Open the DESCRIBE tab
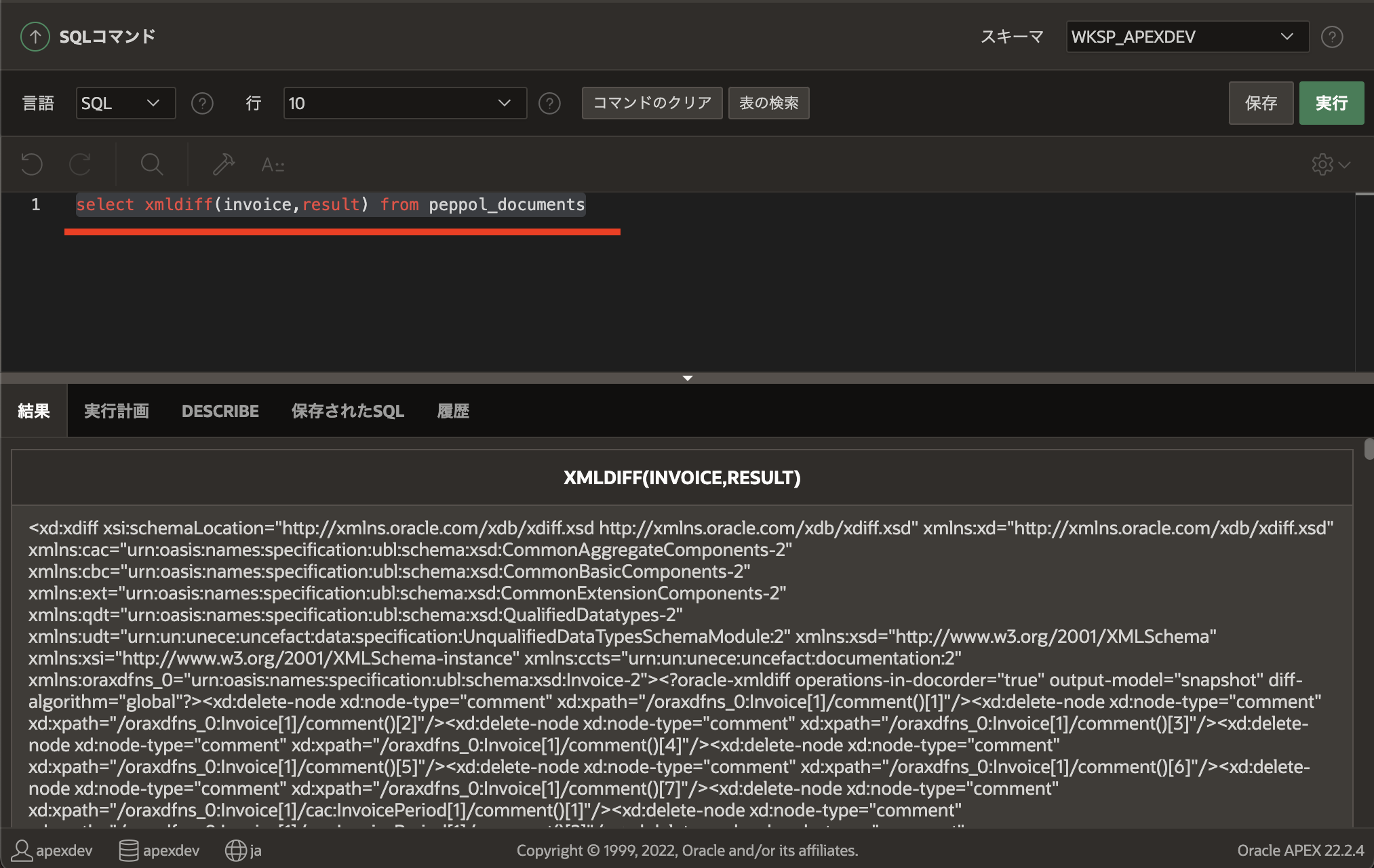The image size is (1374, 868). coord(220,411)
